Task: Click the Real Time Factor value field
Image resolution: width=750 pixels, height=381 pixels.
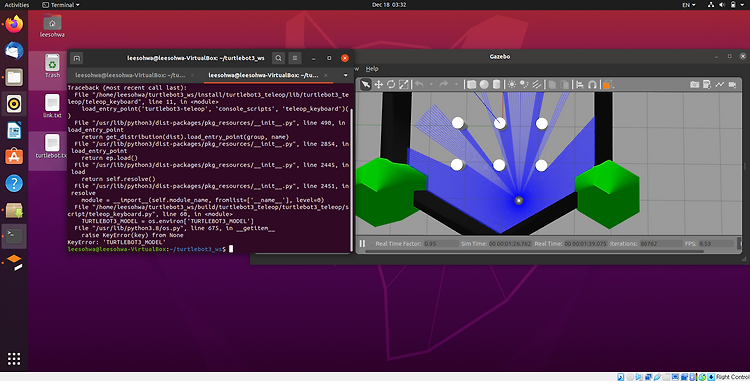Action: pos(441,244)
